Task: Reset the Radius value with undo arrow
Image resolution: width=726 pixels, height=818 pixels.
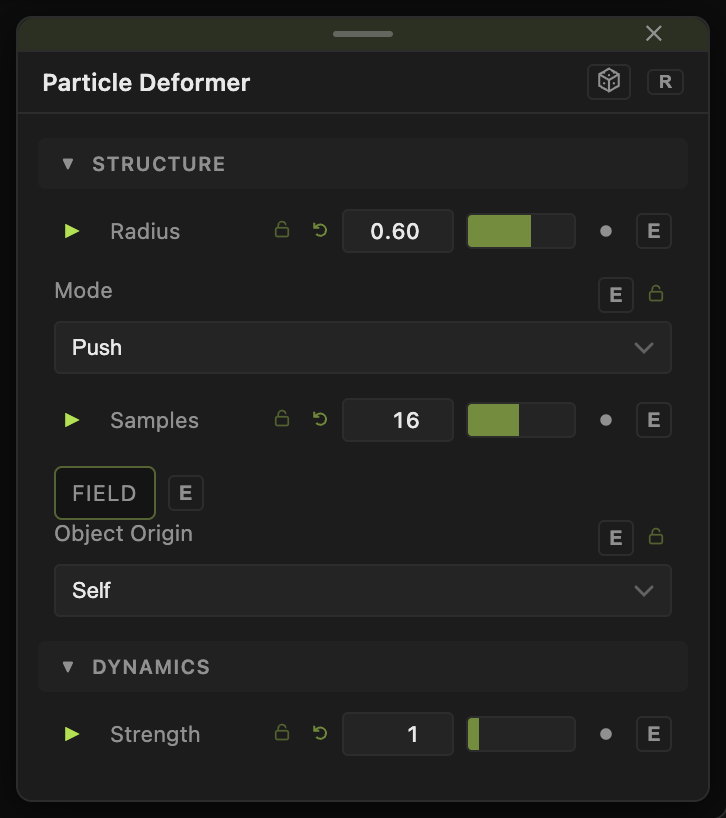Action: [320, 230]
